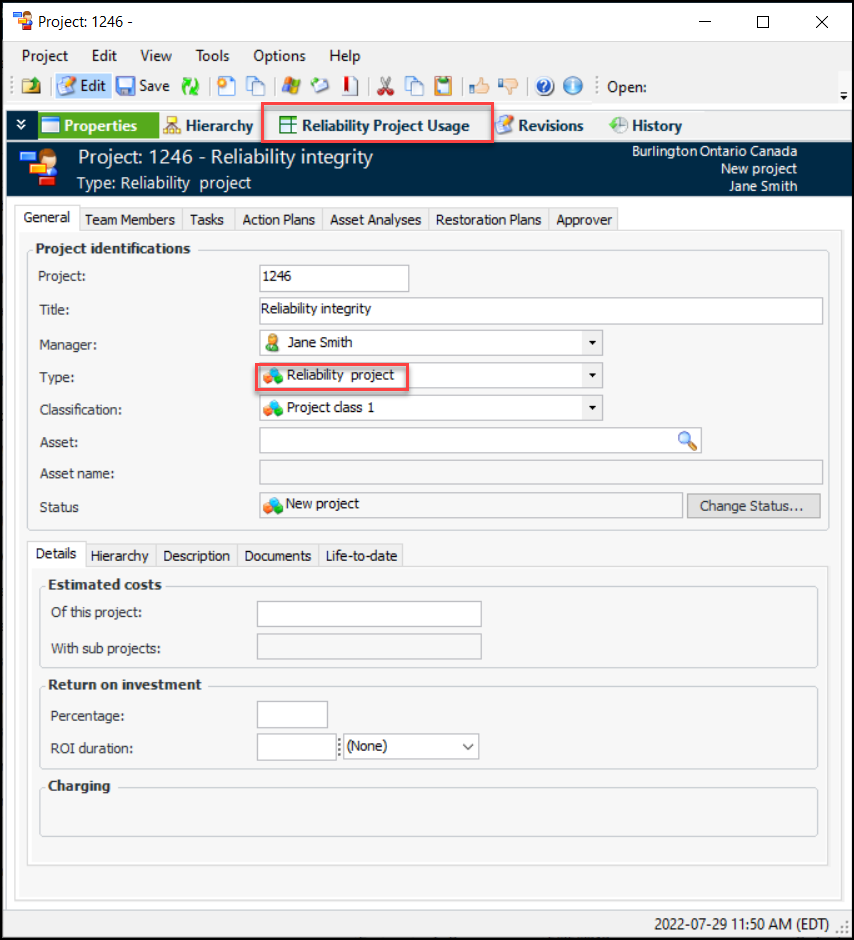Image resolution: width=854 pixels, height=940 pixels.
Task: Click the open folder toolbar icon
Action: point(31,86)
